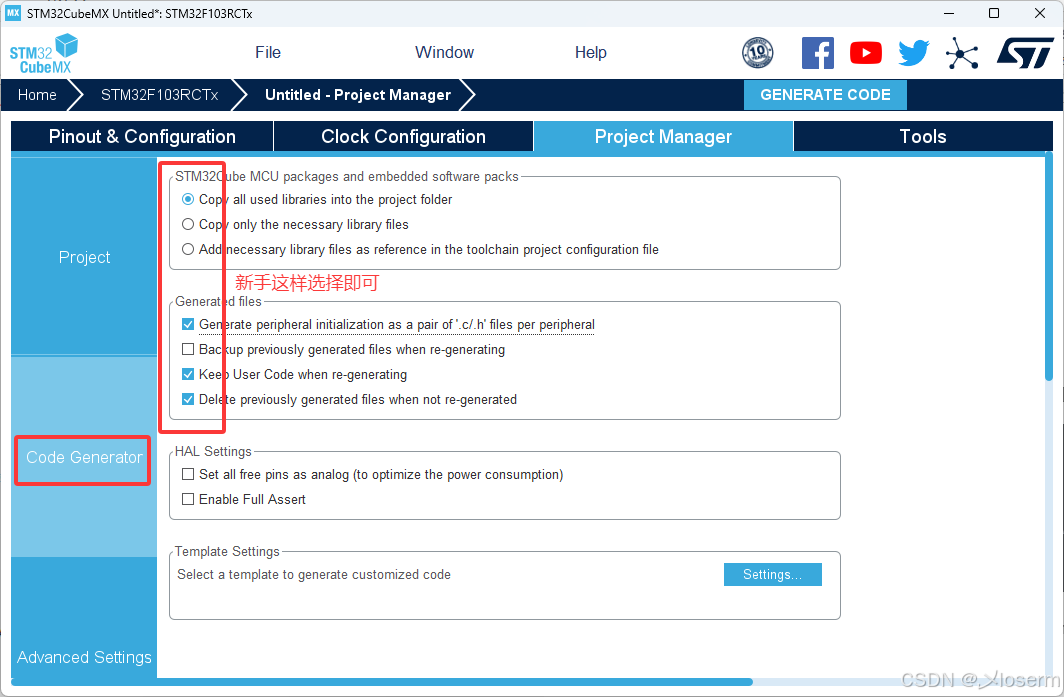Click the Template Settings group label

click(227, 551)
